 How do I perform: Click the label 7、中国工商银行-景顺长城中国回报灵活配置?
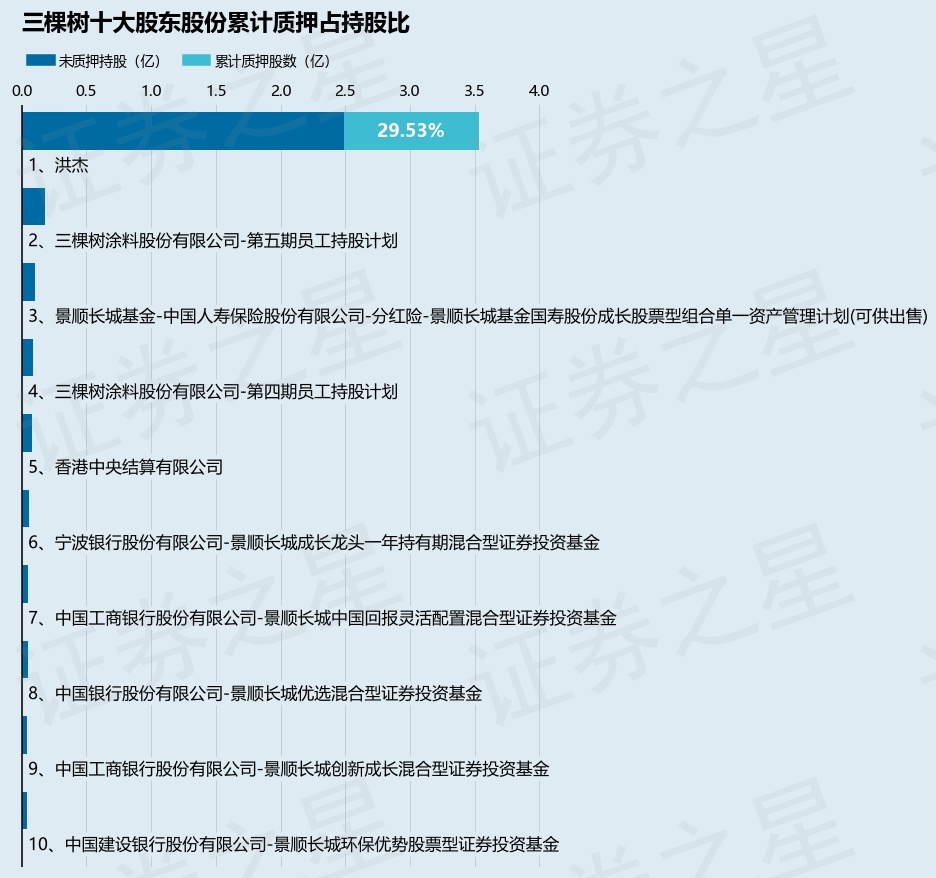click(x=322, y=618)
